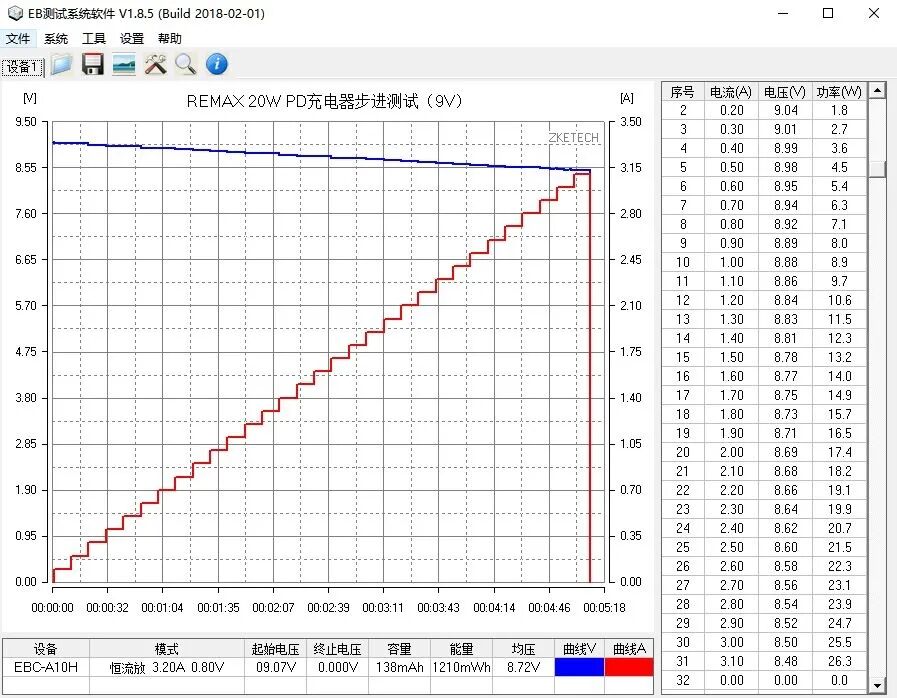897x698 pixels.
Task: Click the table scrollbar down arrow
Action: tap(877, 685)
